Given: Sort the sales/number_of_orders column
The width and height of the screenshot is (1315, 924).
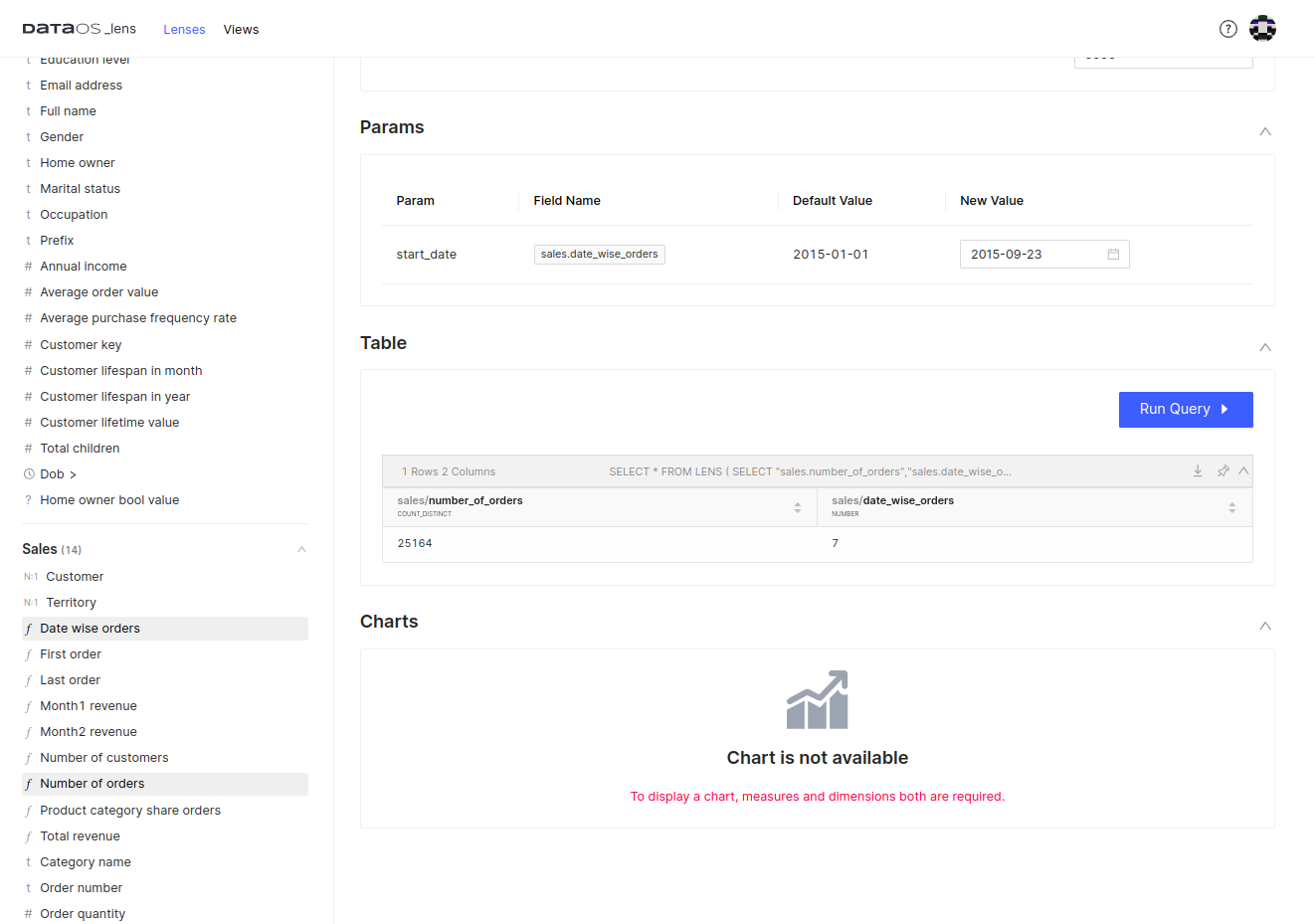Looking at the screenshot, I should pyautogui.click(x=798, y=507).
